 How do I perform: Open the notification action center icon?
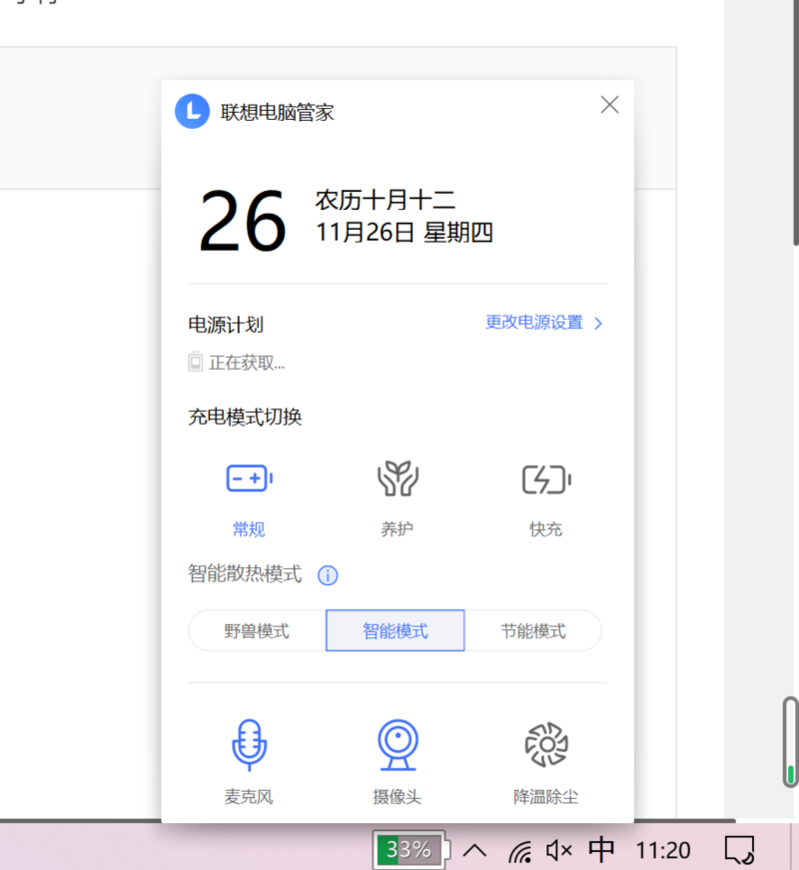(738, 850)
